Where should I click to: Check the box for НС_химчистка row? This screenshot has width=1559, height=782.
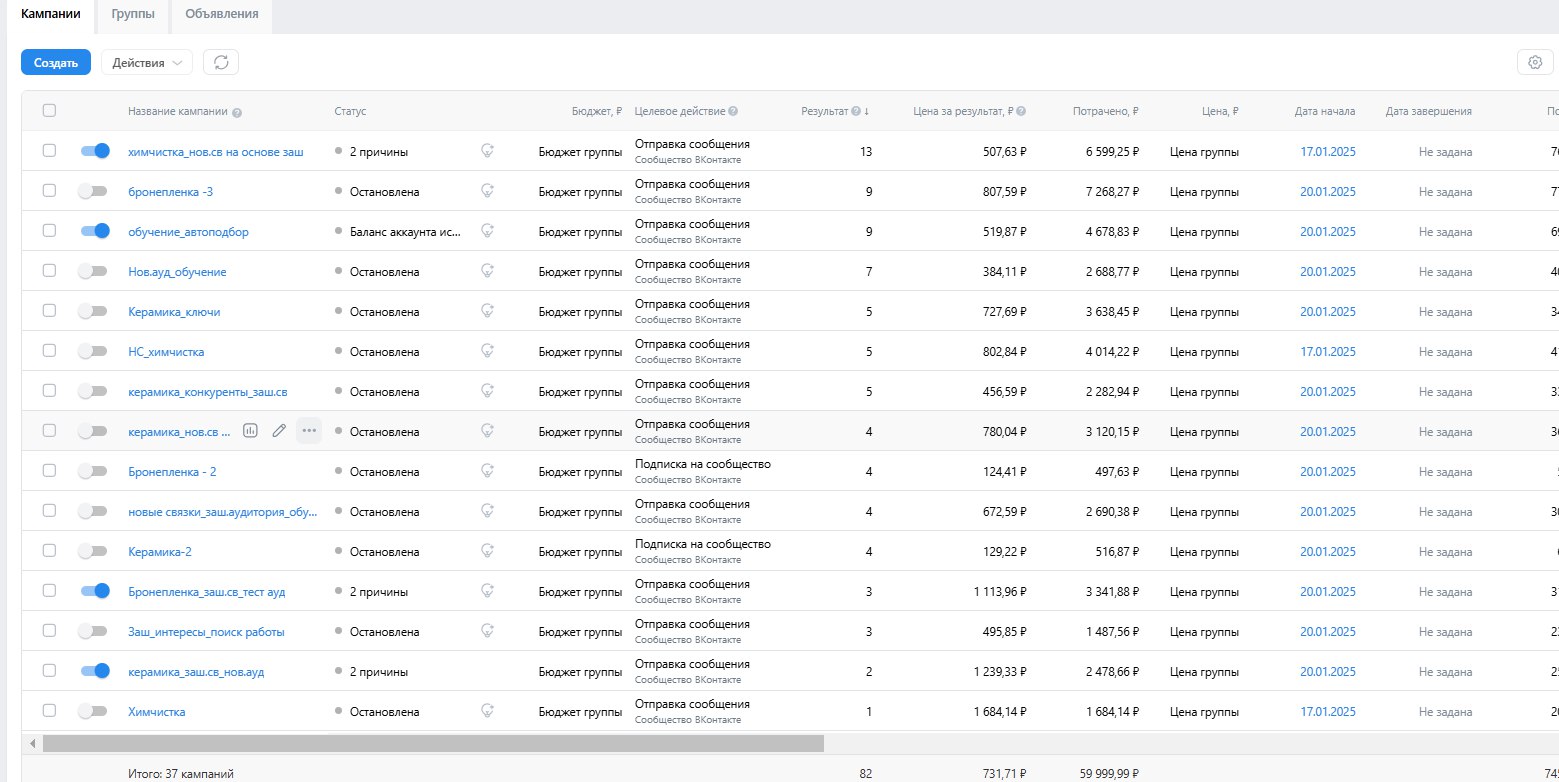tap(49, 351)
